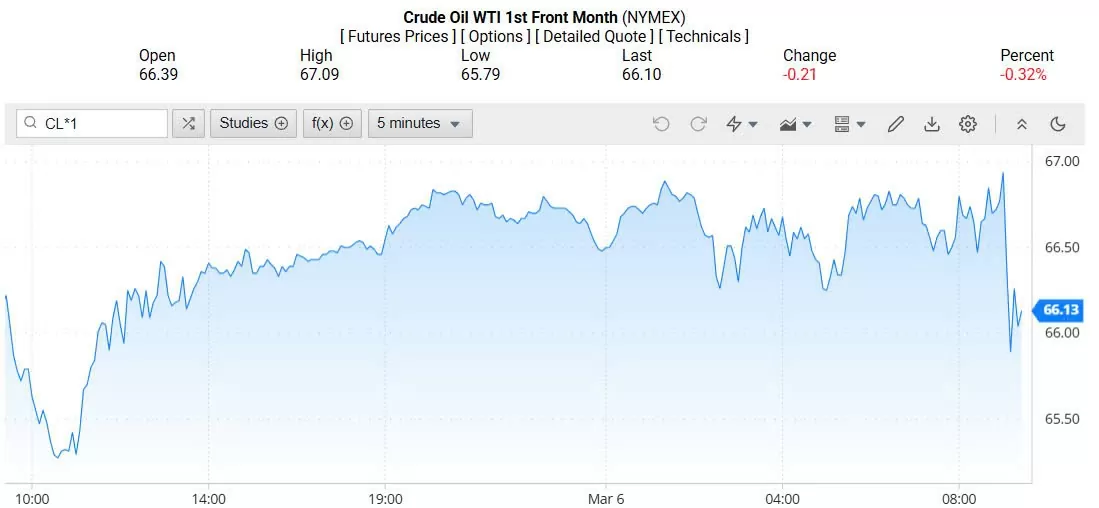Viewport: 1099px width, 508px height.
Task: Open chart settings gear
Action: coord(968,124)
